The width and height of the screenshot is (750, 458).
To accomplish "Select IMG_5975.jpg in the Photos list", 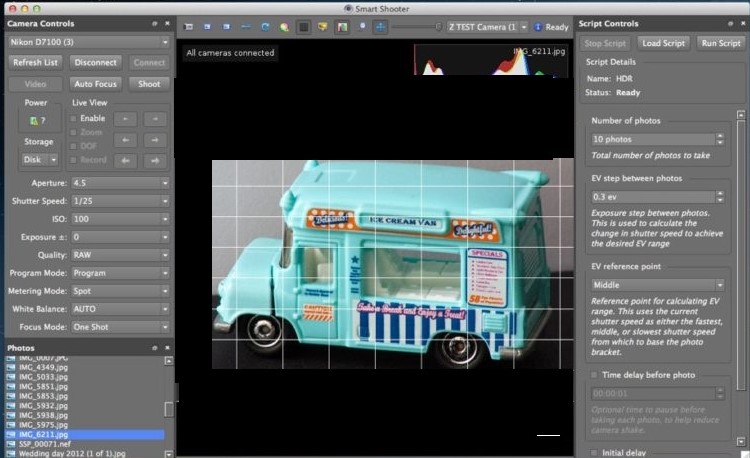I will (x=43, y=425).
